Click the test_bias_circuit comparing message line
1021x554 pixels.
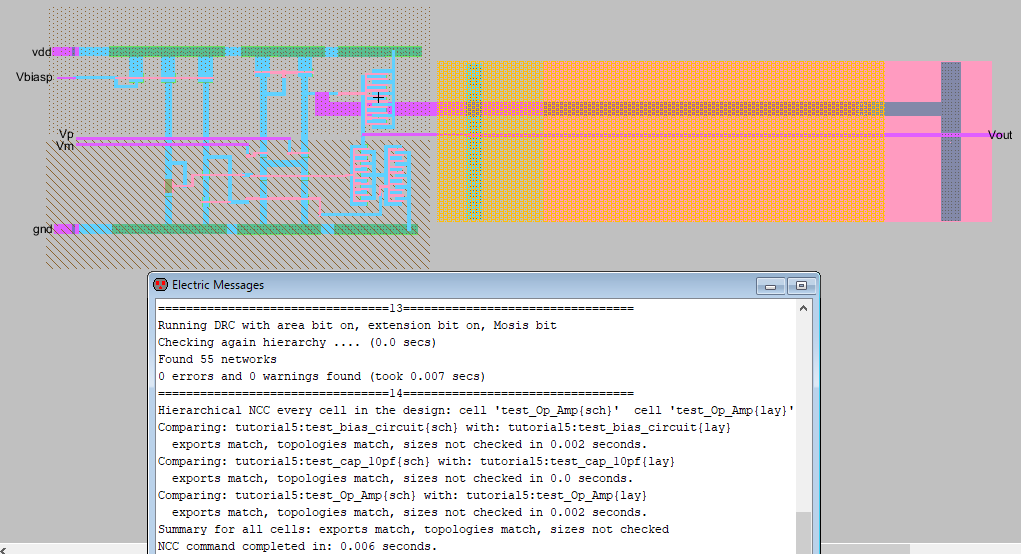click(x=444, y=427)
